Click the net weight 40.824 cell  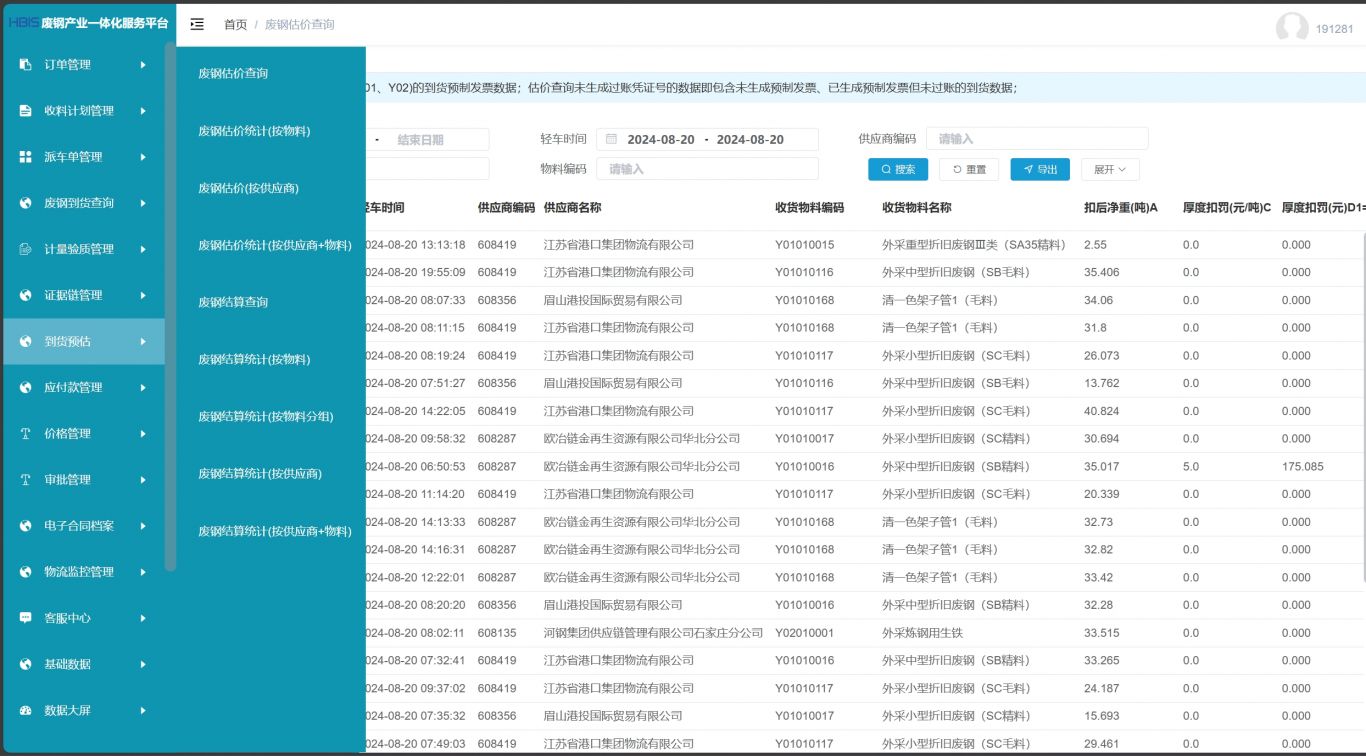(1102, 411)
